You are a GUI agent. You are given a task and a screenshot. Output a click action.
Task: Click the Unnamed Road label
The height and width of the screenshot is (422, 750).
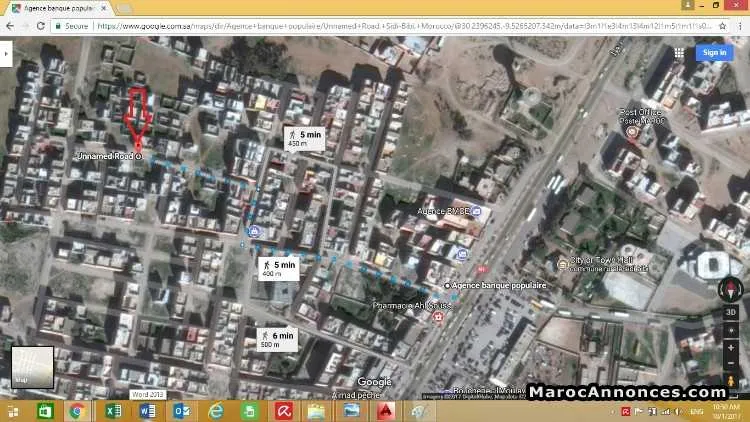pos(105,156)
